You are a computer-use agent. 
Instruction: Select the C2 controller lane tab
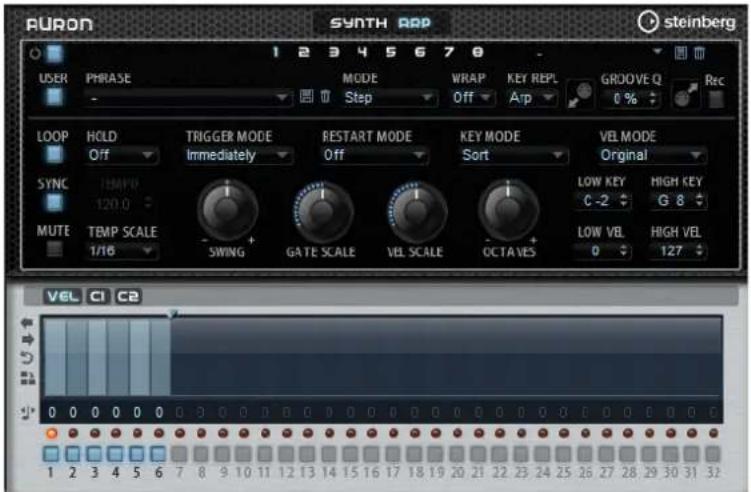(127, 296)
